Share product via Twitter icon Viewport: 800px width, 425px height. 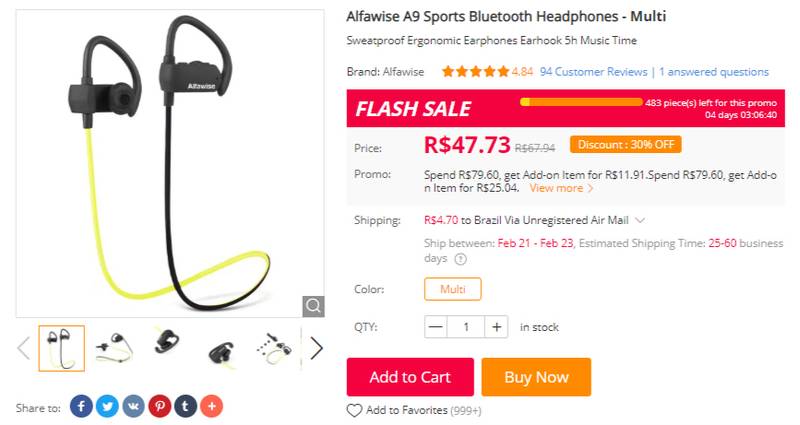pyautogui.click(x=107, y=406)
